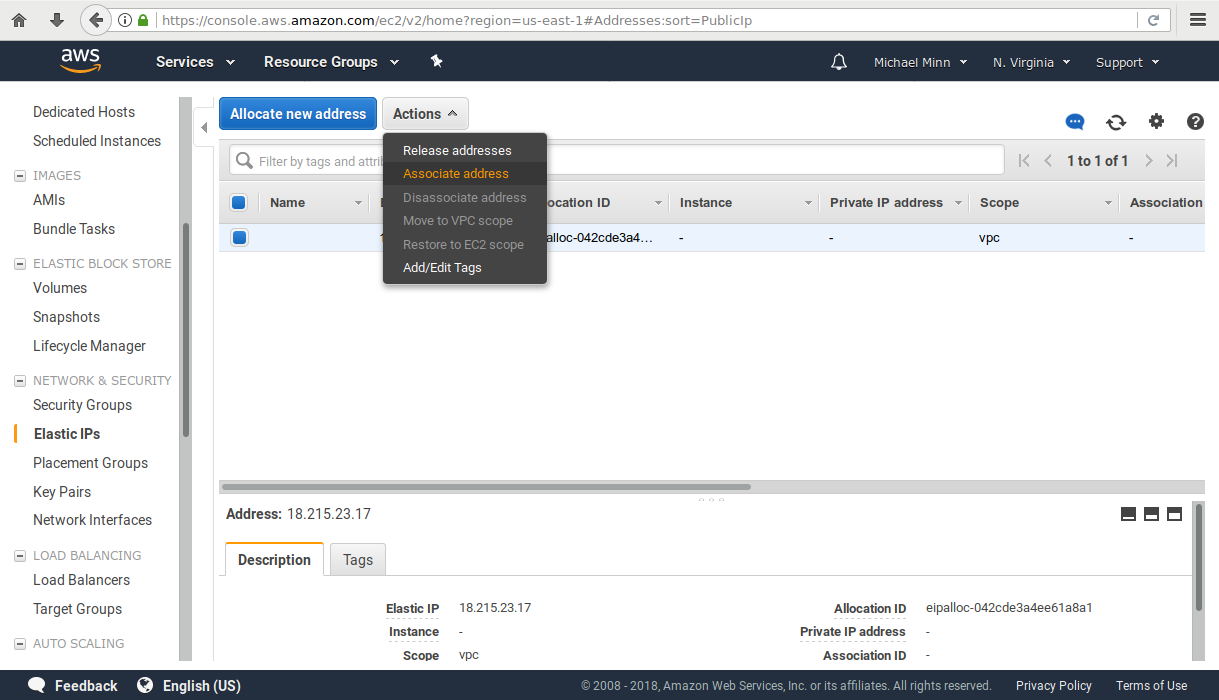Collapse the NETWORK & SECURITY section
Viewport: 1219px width, 700px height.
click(20, 381)
